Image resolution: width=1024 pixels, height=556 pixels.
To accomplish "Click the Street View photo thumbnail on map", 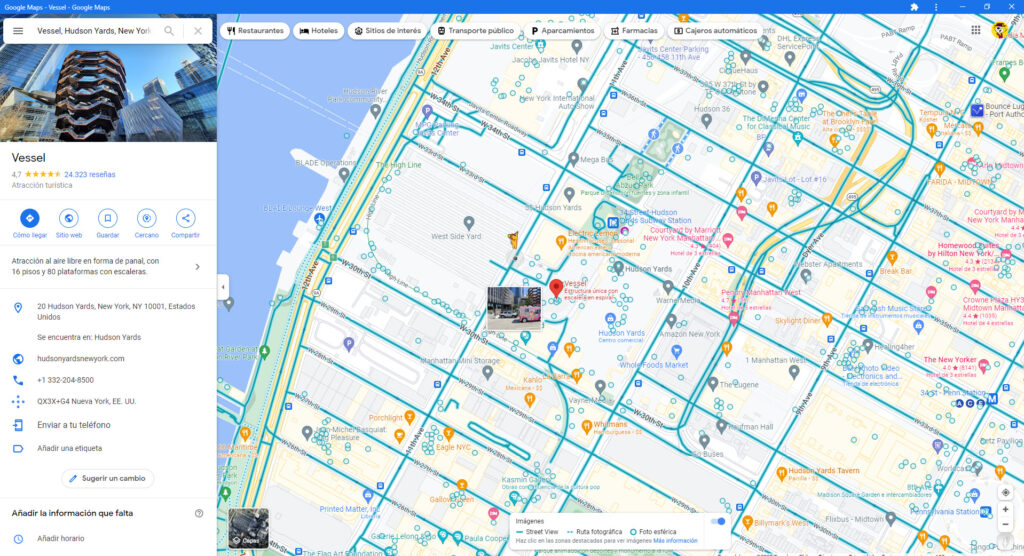I will coord(513,305).
